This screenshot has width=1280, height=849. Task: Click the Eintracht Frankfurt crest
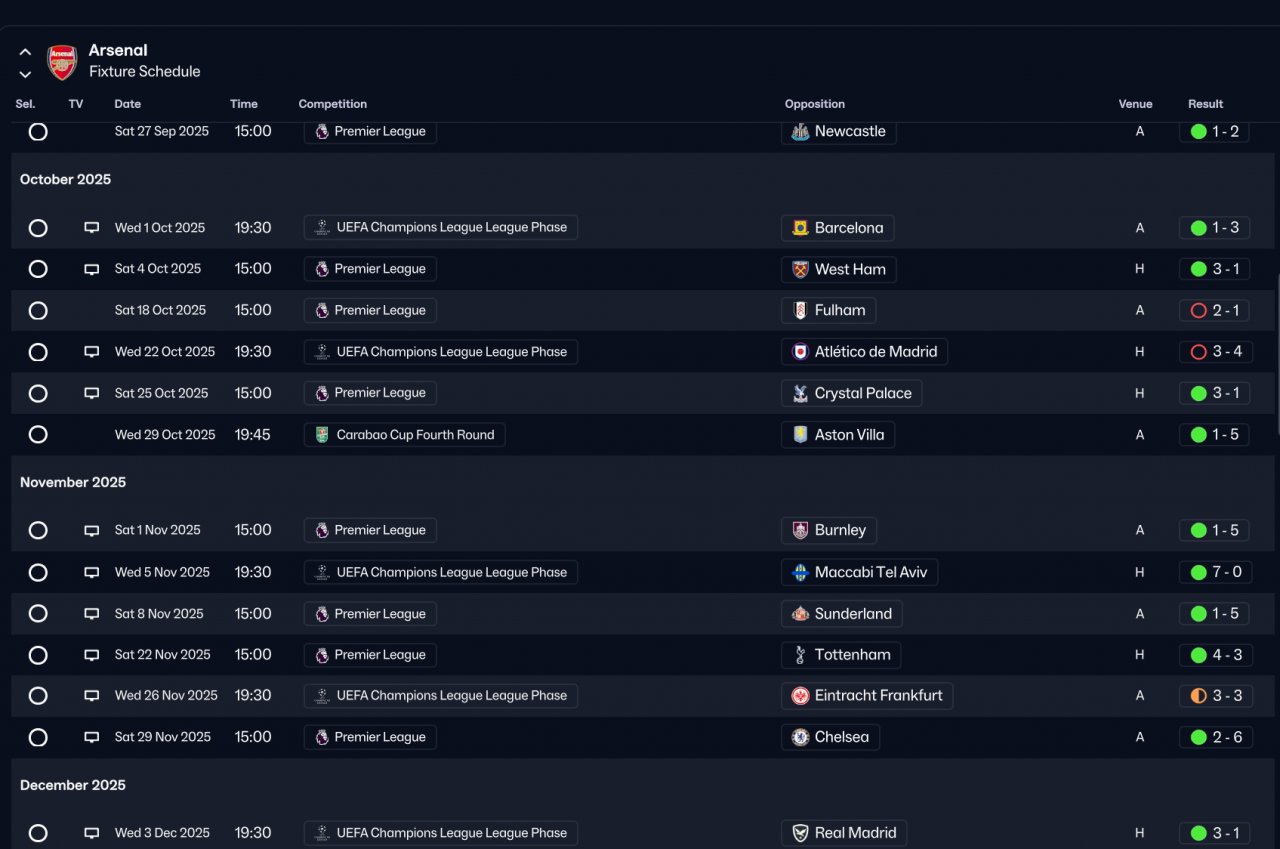(x=800, y=696)
